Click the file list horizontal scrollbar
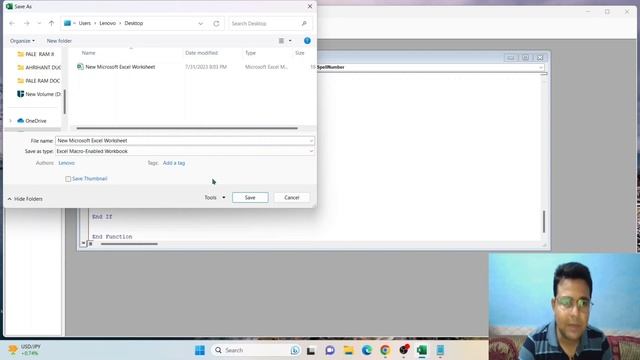 187,128
